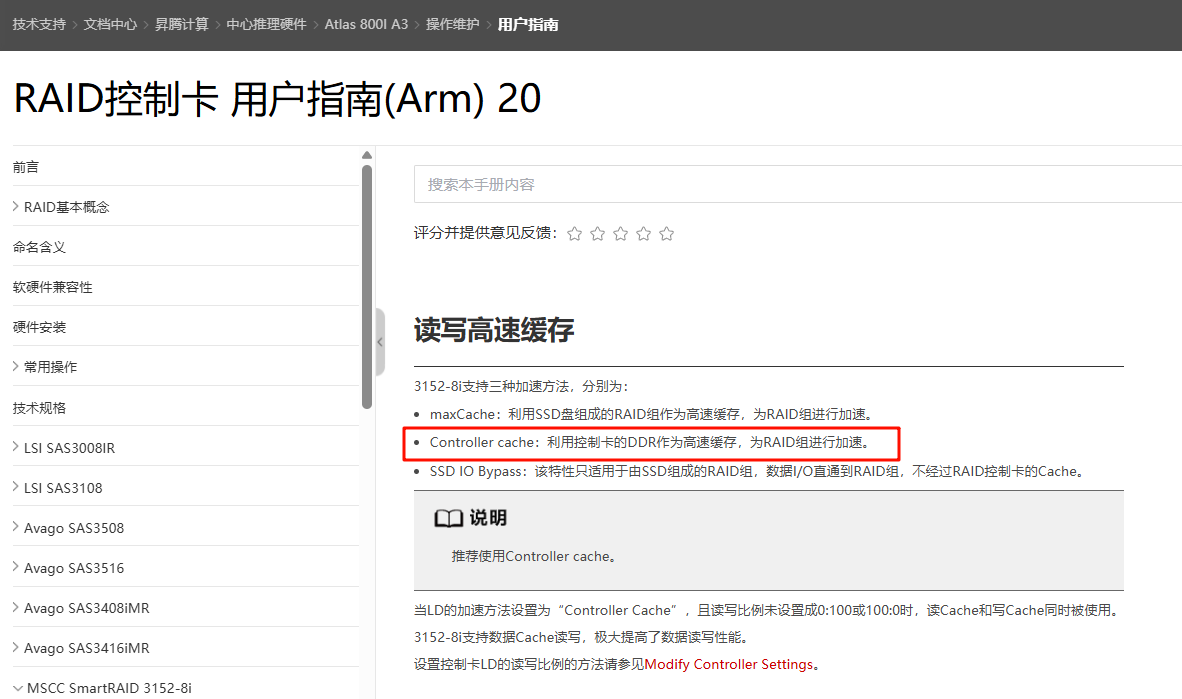Screen dimensions: 1182x699
Task: Expand the LSI SAS3108 chapter
Action: (x=16, y=488)
